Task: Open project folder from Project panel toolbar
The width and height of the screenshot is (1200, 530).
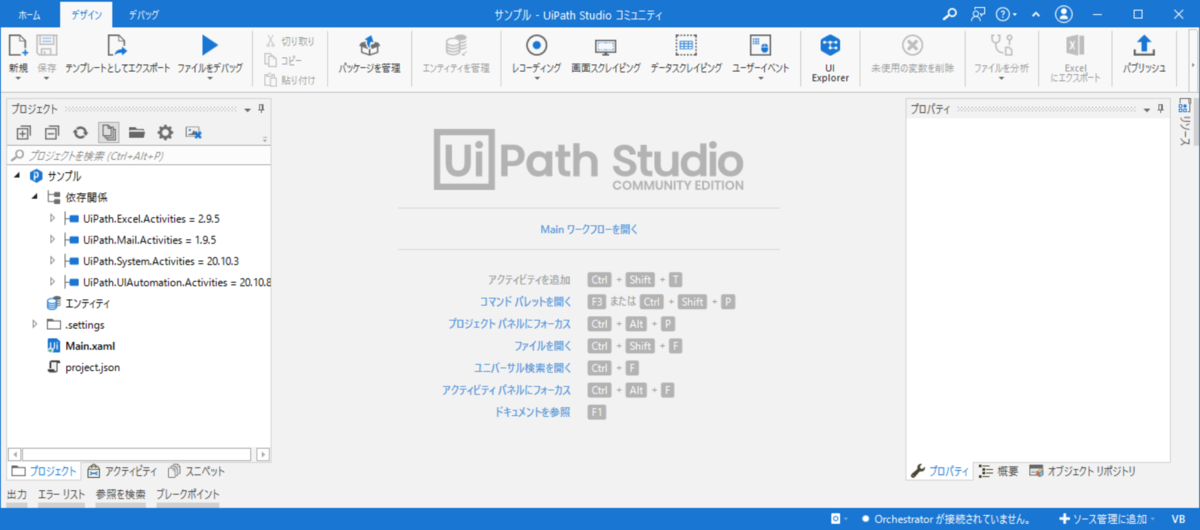Action: tap(137, 132)
